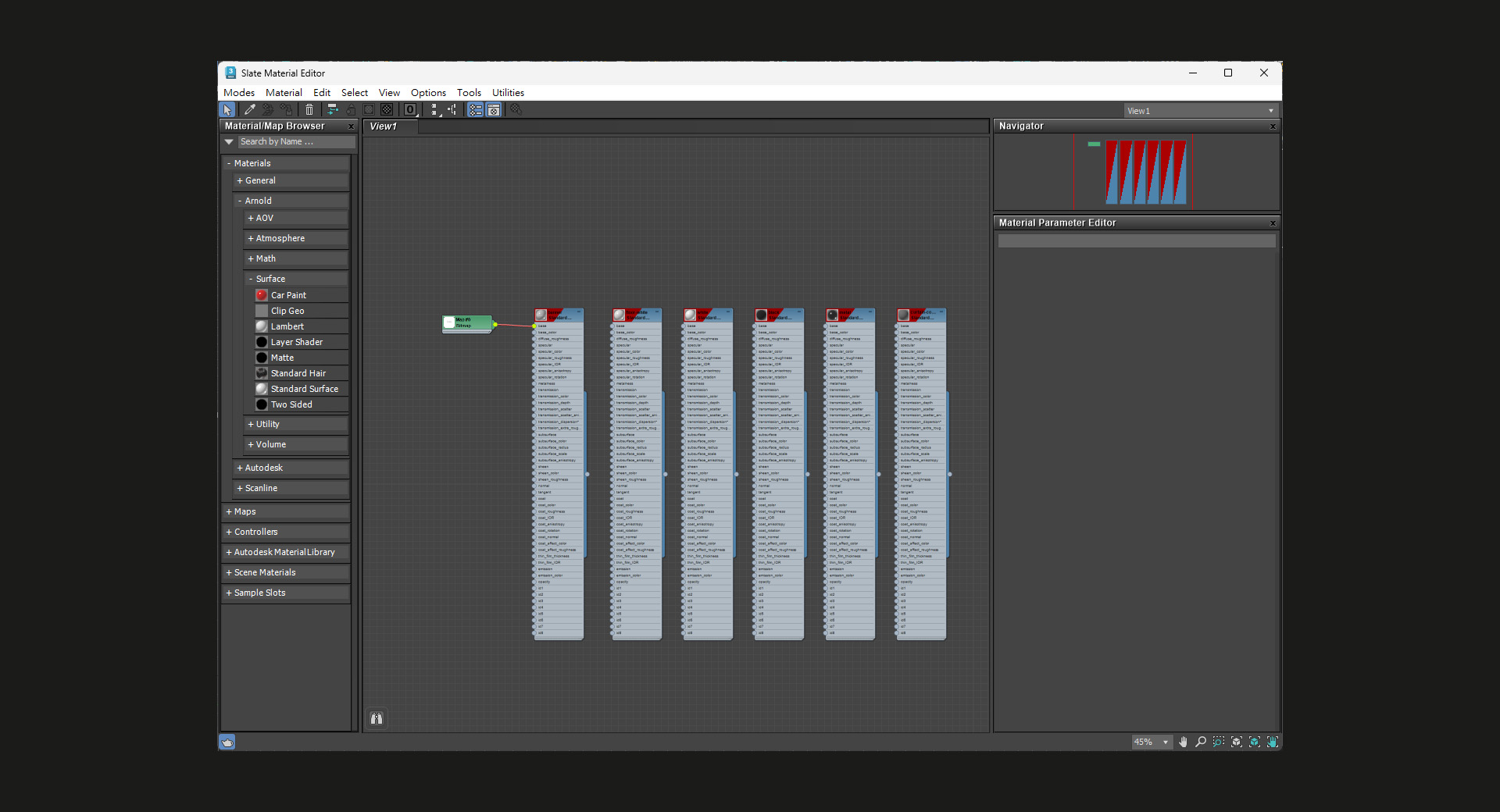This screenshot has width=1500, height=812.
Task: Expand the Maps group
Action: tap(229, 511)
